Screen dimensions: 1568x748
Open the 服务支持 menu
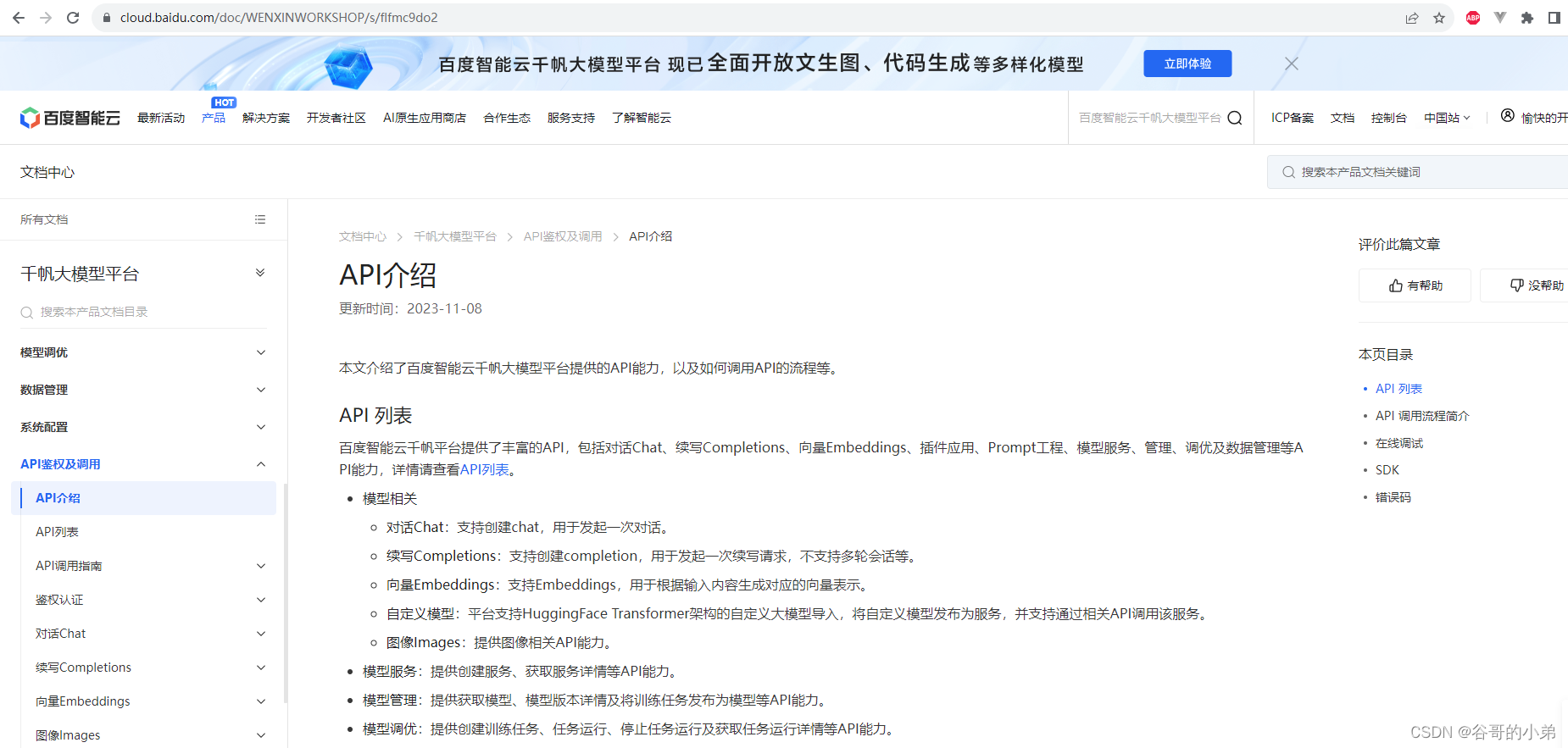point(571,118)
